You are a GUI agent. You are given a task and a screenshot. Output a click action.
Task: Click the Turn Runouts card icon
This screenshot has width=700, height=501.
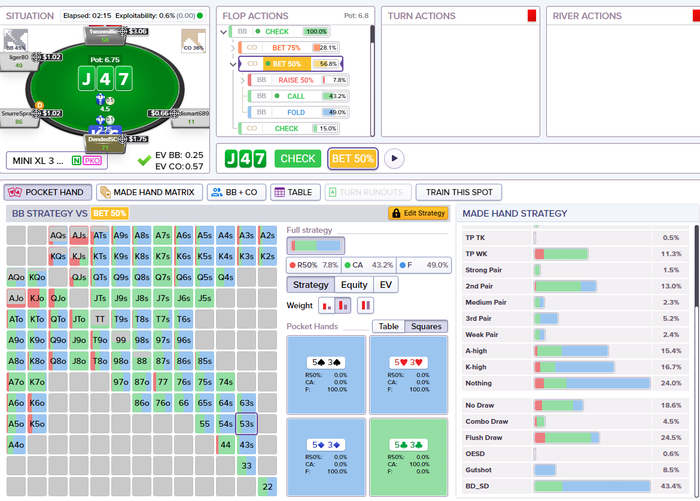(x=332, y=192)
